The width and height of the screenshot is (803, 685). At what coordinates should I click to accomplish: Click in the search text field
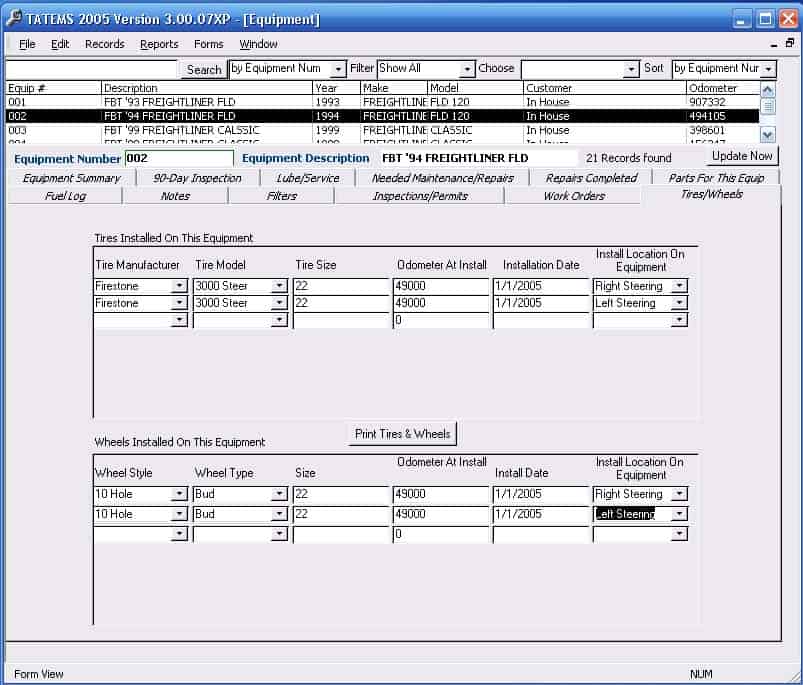[x=92, y=69]
